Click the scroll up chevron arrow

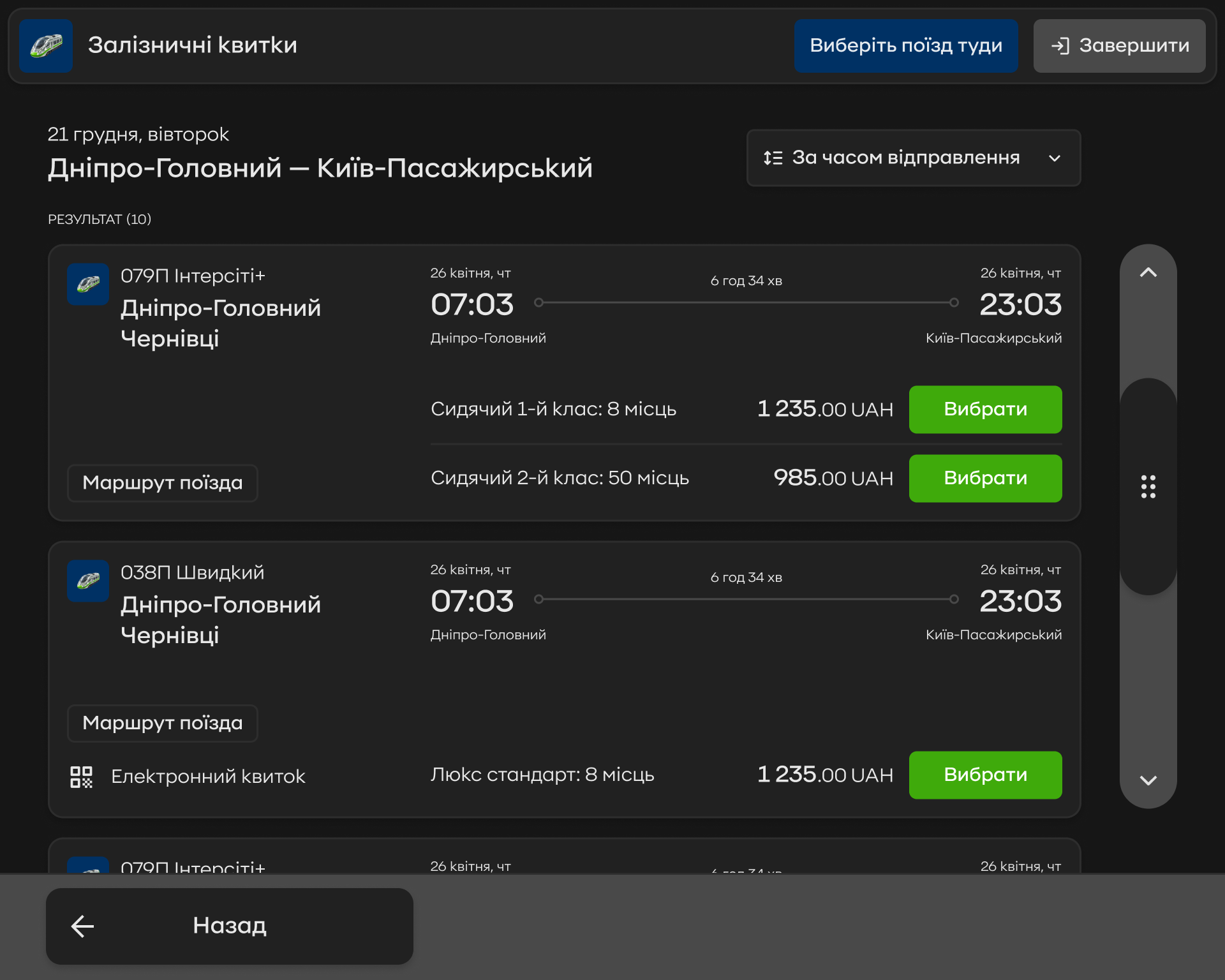1148,272
